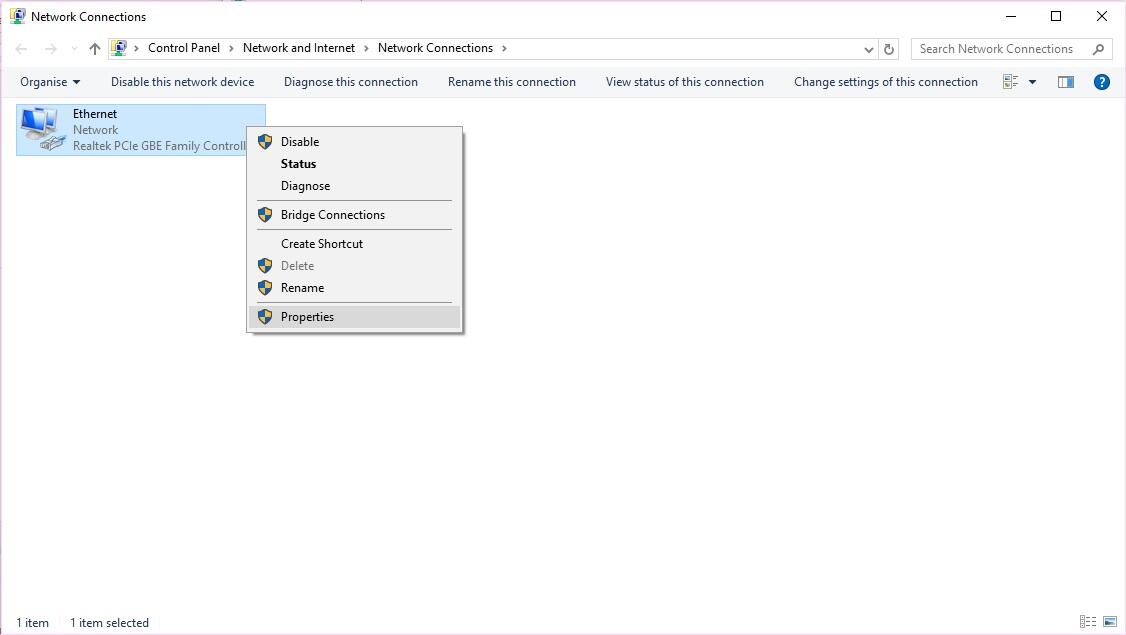Image resolution: width=1126 pixels, height=635 pixels.
Task: Select Bridge Connections in context menu
Action: (x=332, y=215)
